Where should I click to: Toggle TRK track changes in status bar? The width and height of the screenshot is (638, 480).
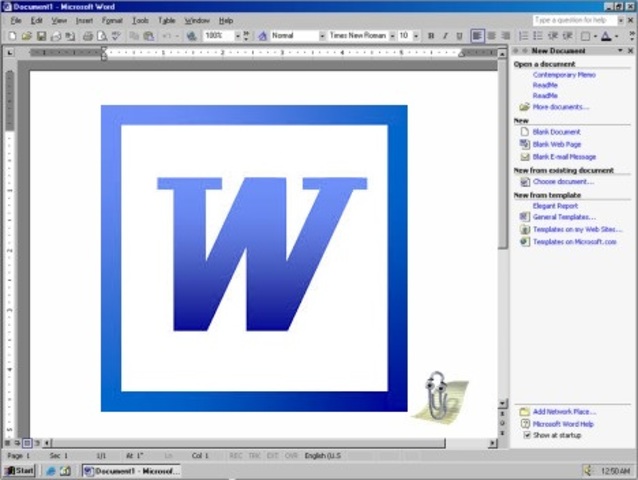tap(254, 456)
